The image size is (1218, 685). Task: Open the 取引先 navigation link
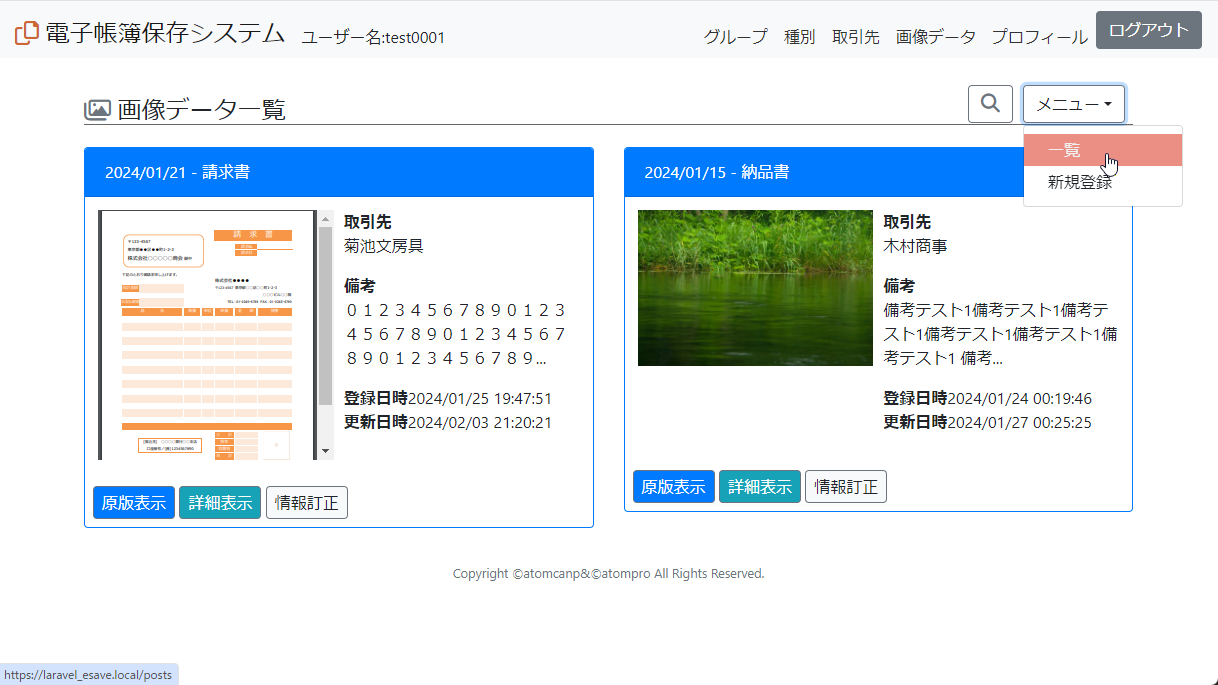855,37
